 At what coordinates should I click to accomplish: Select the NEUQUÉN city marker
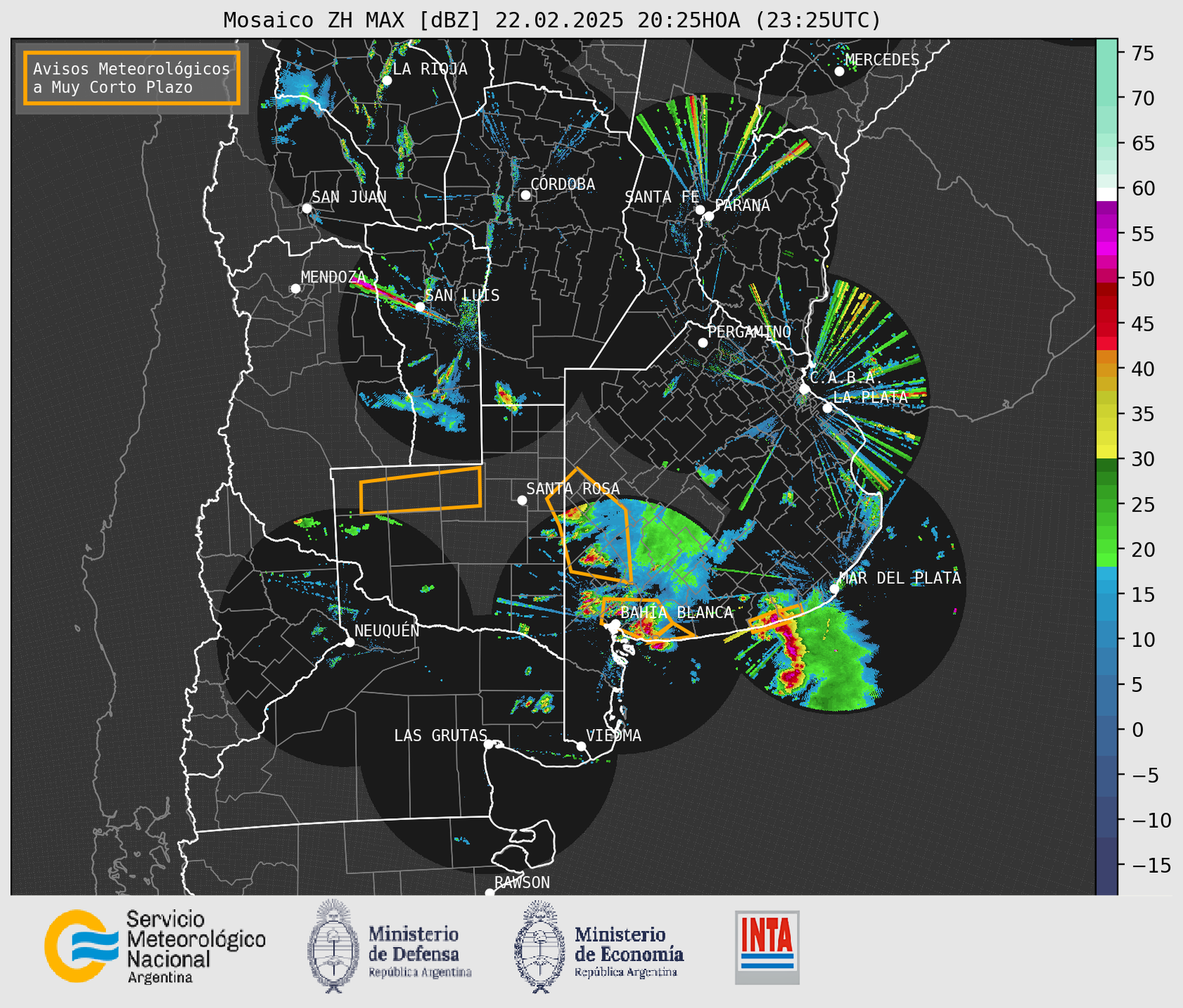tap(349, 642)
